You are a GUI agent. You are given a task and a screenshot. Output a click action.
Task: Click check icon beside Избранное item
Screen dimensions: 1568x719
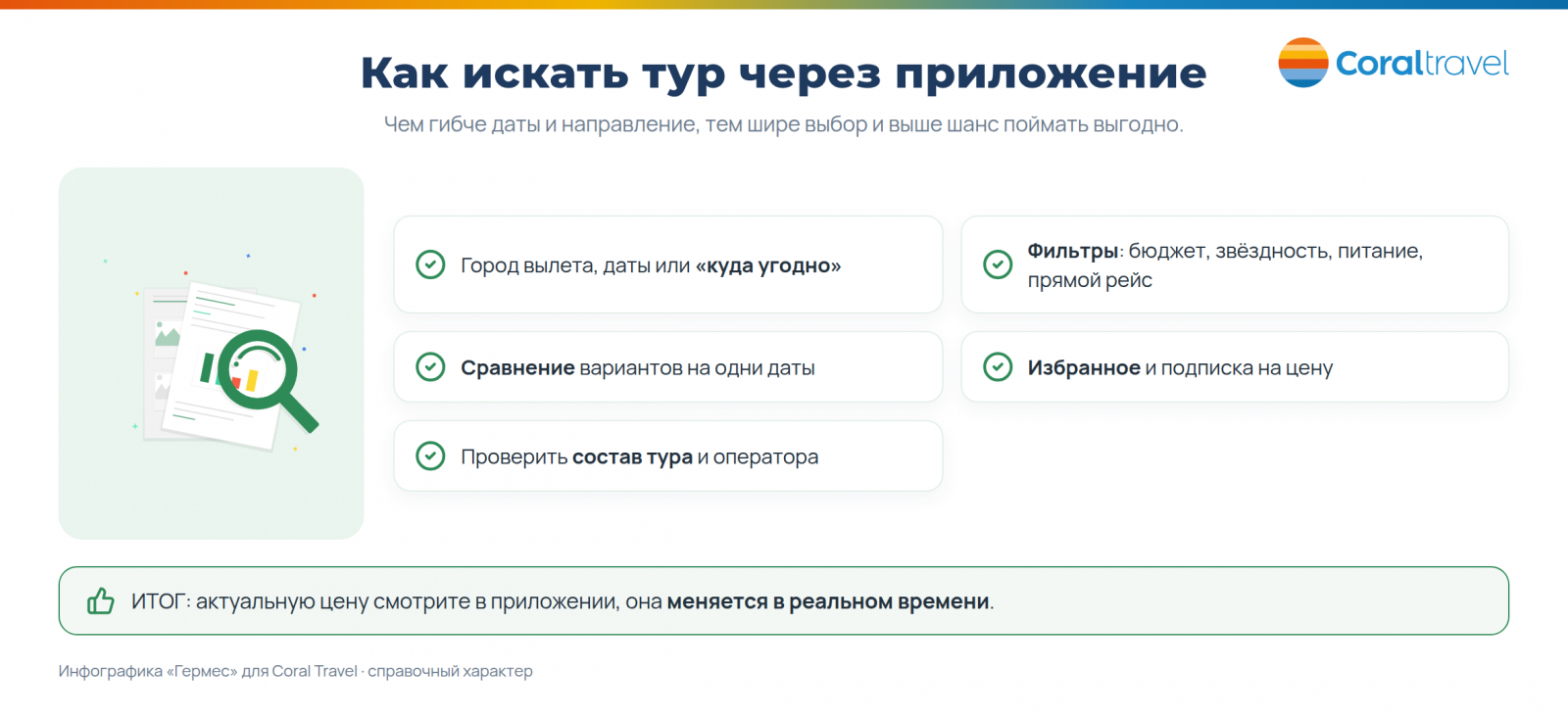tap(998, 367)
